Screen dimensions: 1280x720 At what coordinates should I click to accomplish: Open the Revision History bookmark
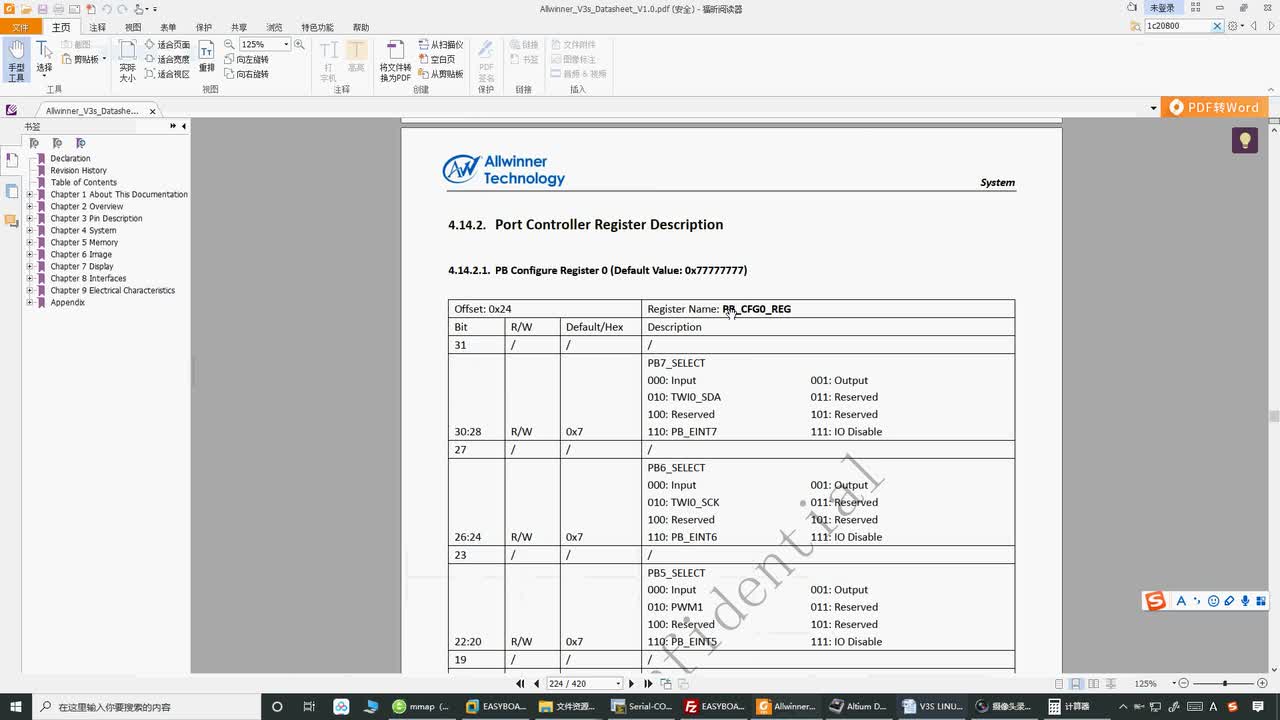[x=78, y=170]
